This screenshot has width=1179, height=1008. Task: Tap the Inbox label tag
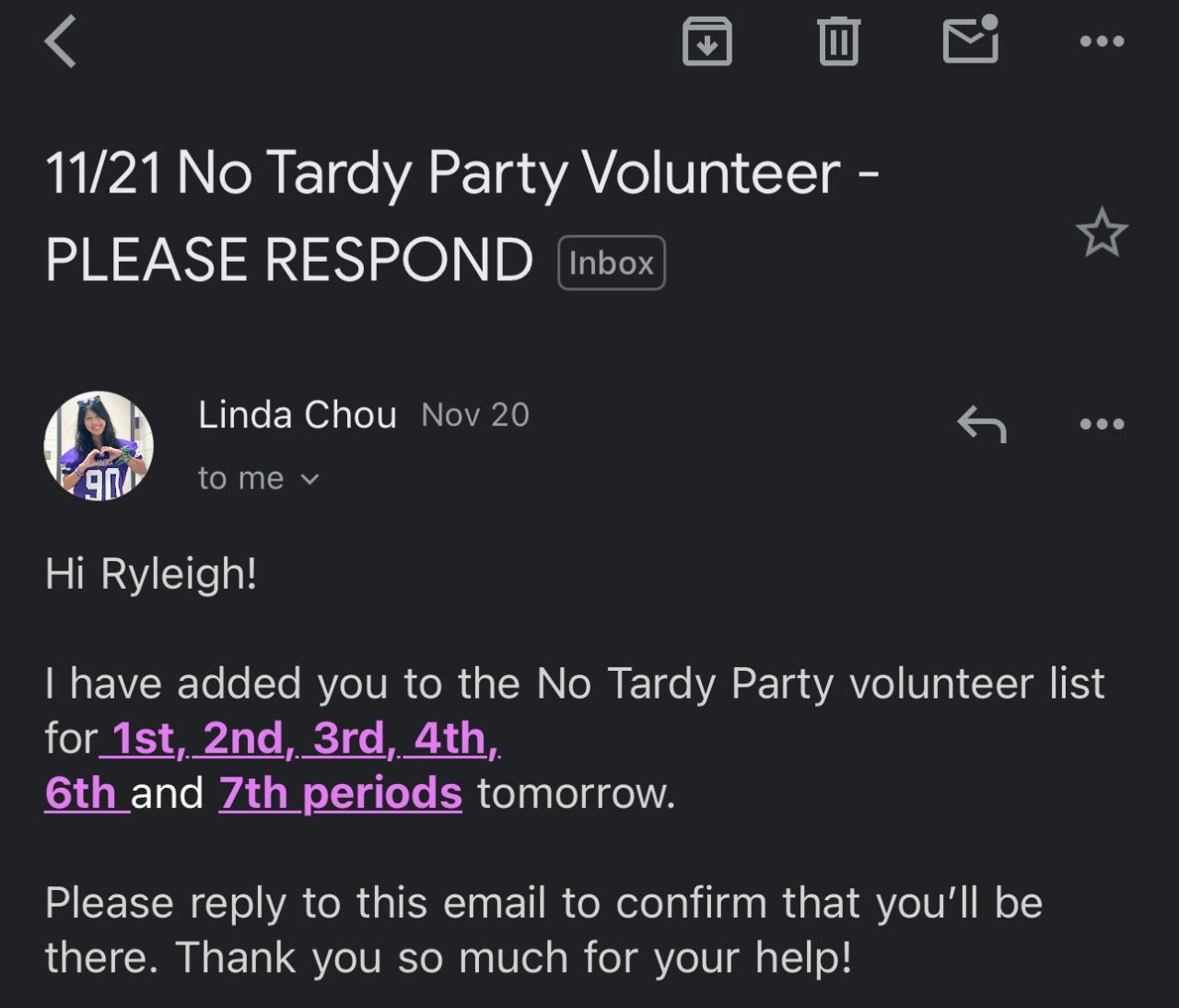(612, 264)
